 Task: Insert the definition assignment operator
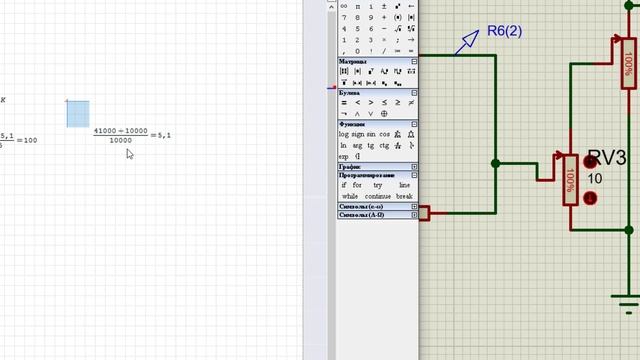tap(398, 51)
